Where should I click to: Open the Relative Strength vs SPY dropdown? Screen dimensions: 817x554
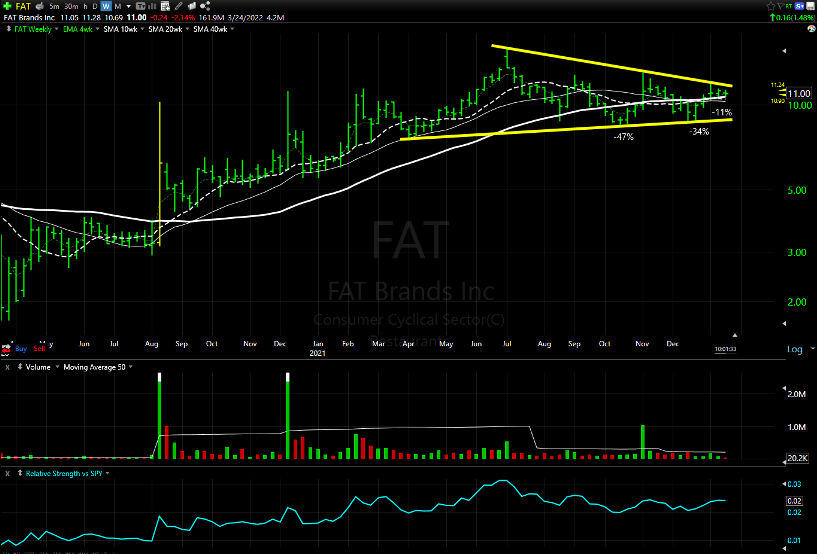107,473
